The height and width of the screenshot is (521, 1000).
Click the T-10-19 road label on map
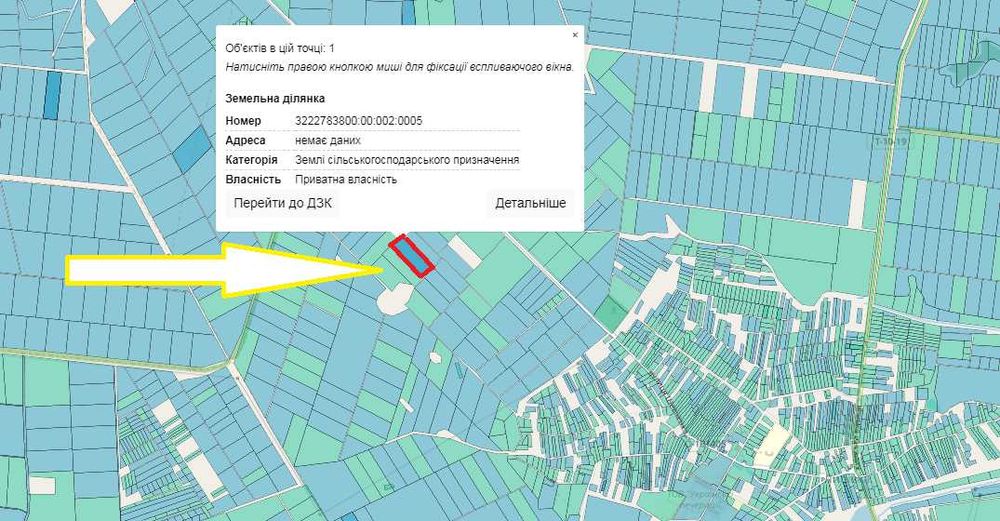[892, 142]
